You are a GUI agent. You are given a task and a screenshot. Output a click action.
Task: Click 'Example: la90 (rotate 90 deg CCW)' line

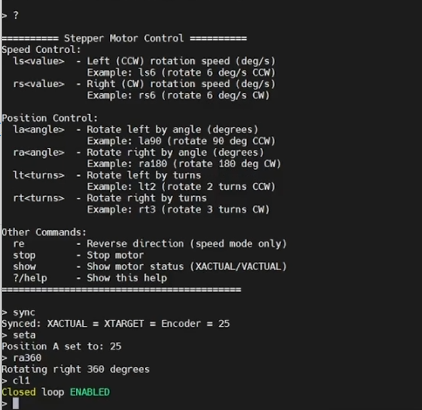tap(181, 141)
